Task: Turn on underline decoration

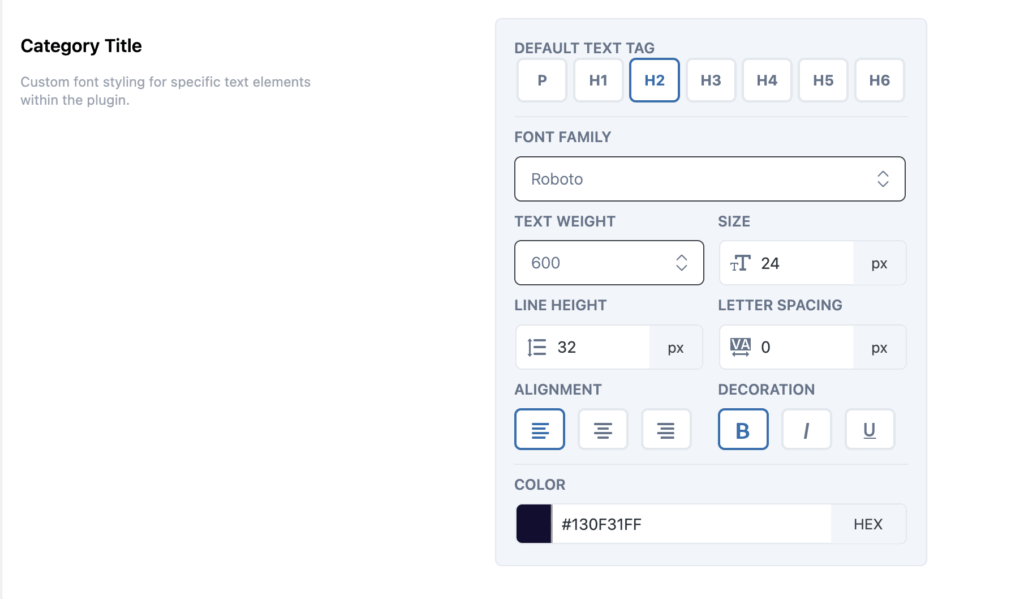Action: pyautogui.click(x=869, y=429)
